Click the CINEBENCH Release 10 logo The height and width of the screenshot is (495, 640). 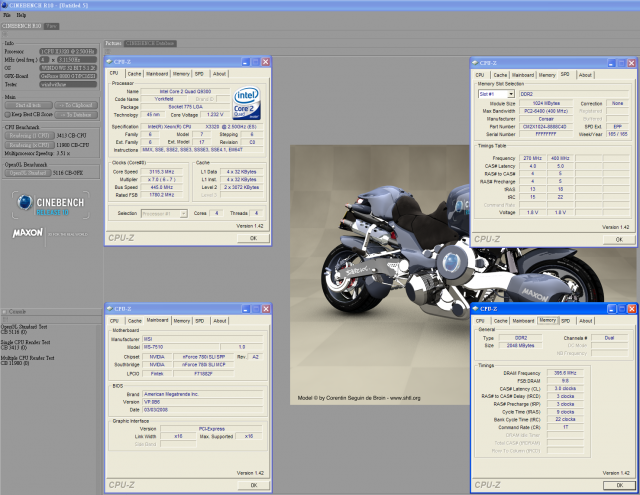[x=51, y=205]
